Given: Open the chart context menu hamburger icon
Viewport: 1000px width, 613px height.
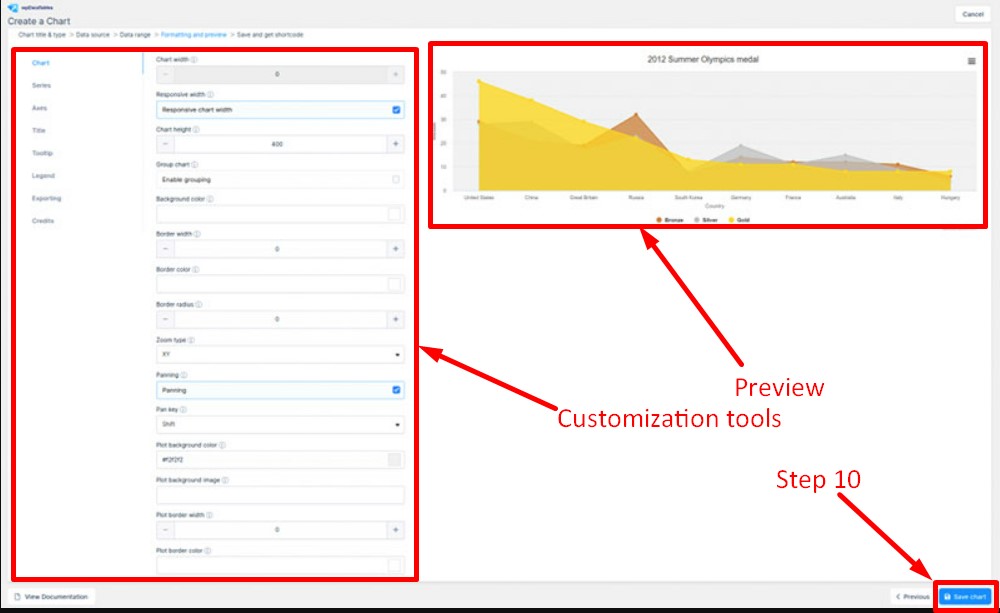Looking at the screenshot, I should click(971, 61).
